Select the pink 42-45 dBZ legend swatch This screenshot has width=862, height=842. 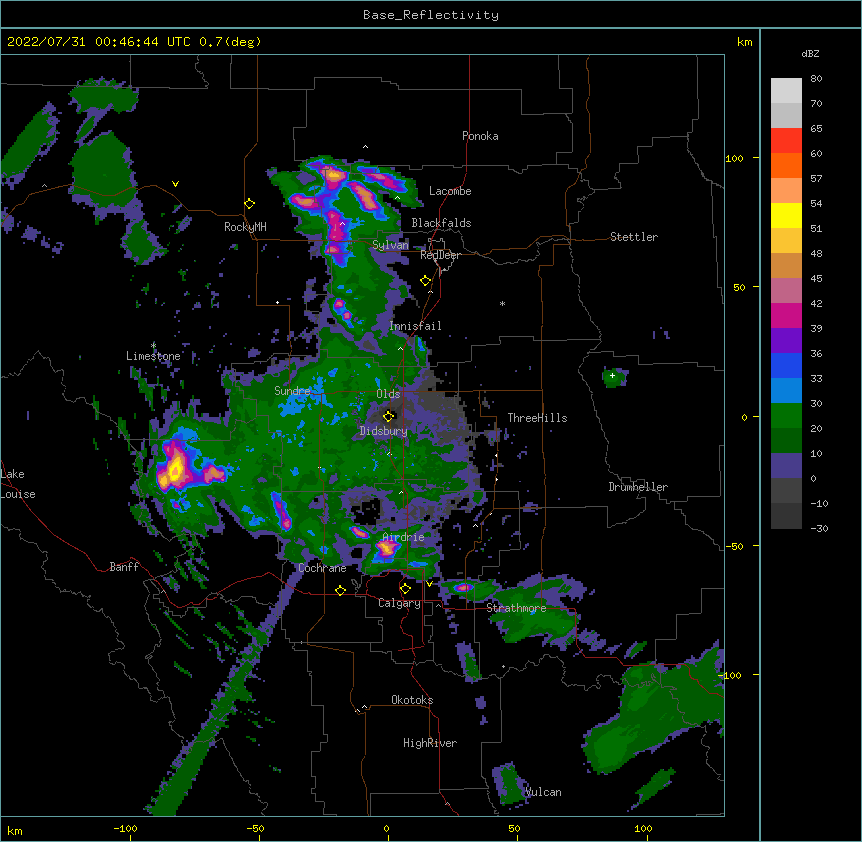(786, 291)
